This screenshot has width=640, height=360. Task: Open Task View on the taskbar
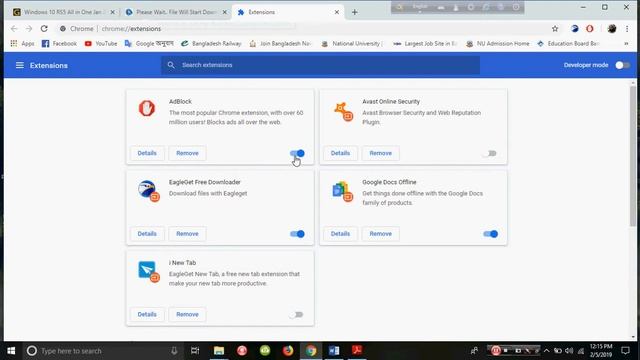pos(195,351)
